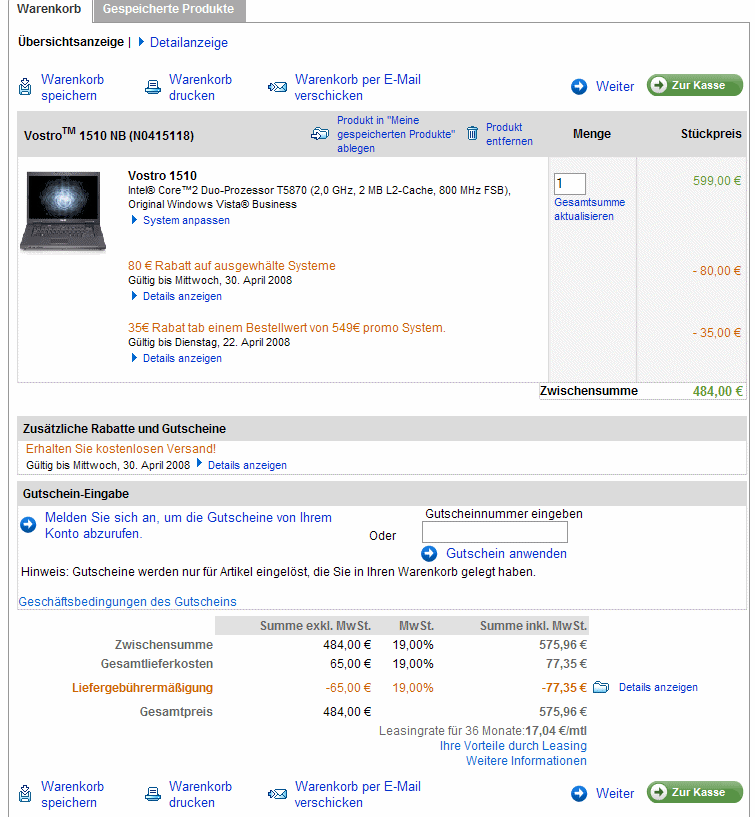Click the top save-cart clipboard icon

click(24, 86)
